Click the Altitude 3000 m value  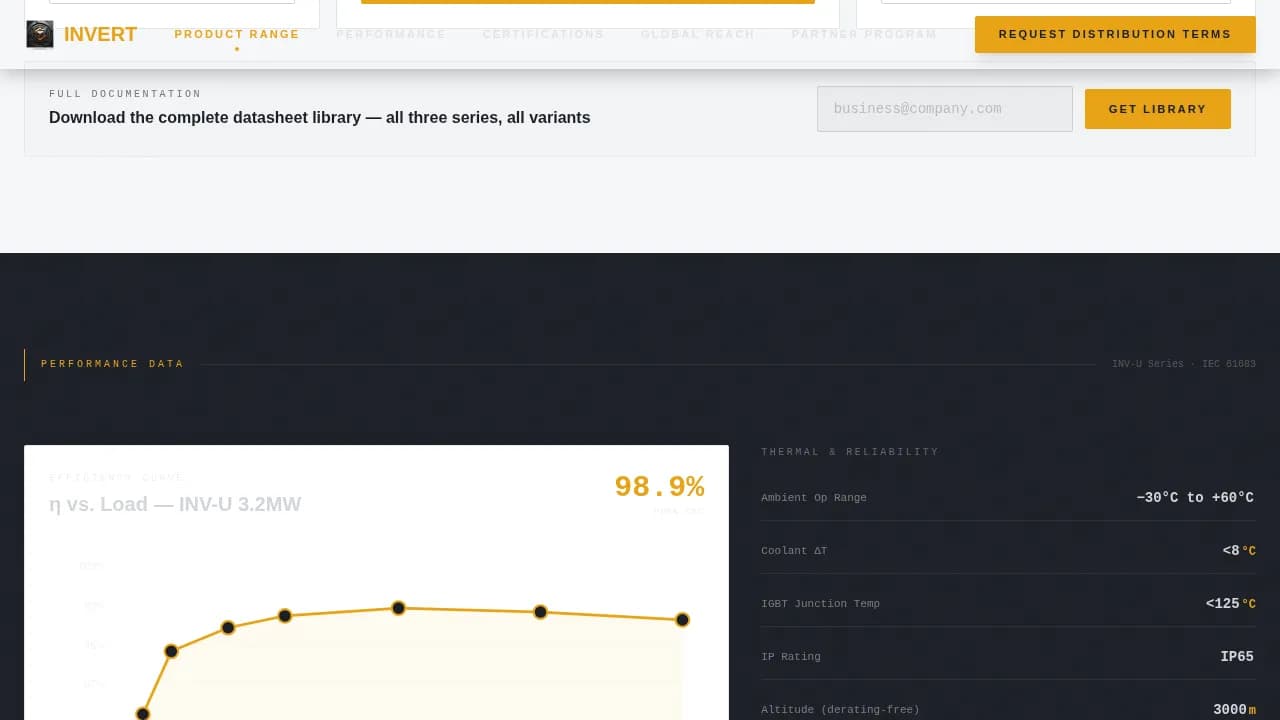(x=1234, y=709)
